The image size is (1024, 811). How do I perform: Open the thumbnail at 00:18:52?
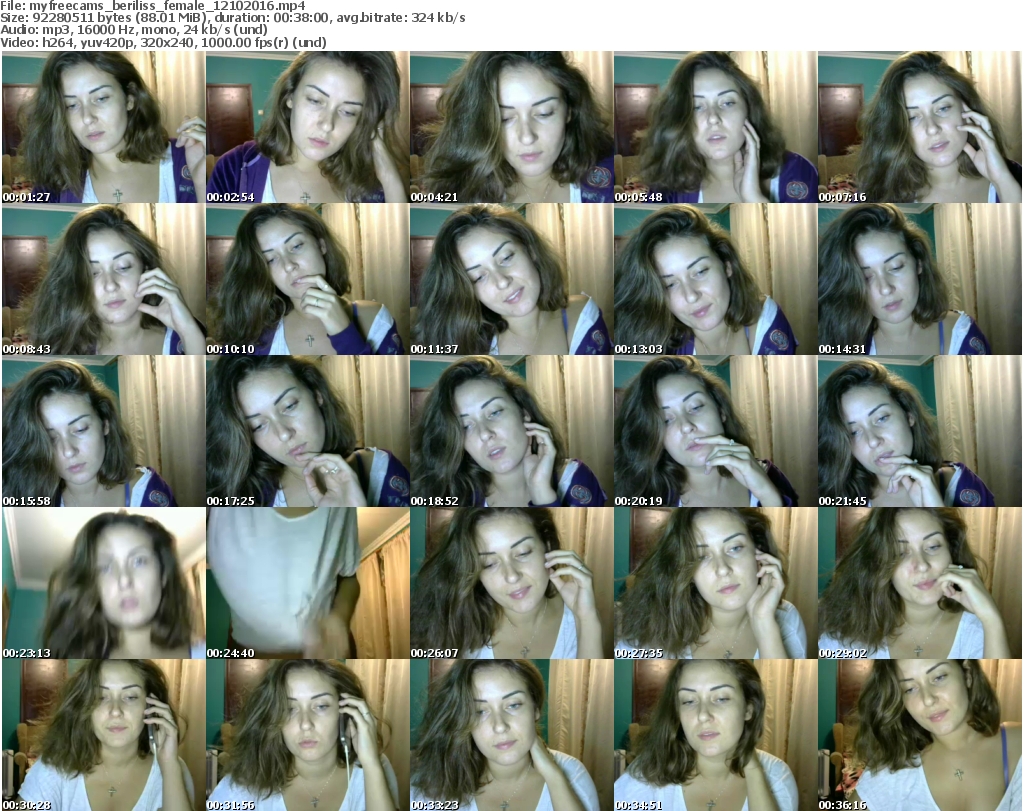tap(511, 431)
